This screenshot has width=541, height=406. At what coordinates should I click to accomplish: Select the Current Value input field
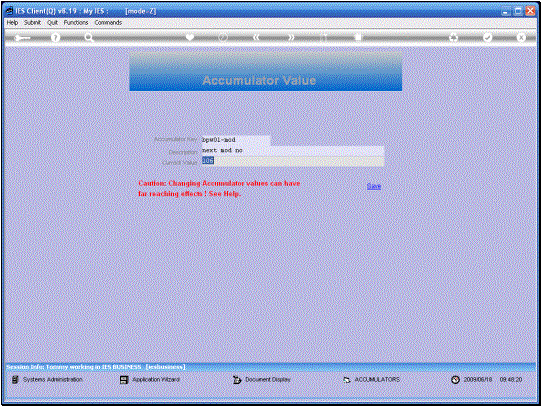click(x=293, y=161)
